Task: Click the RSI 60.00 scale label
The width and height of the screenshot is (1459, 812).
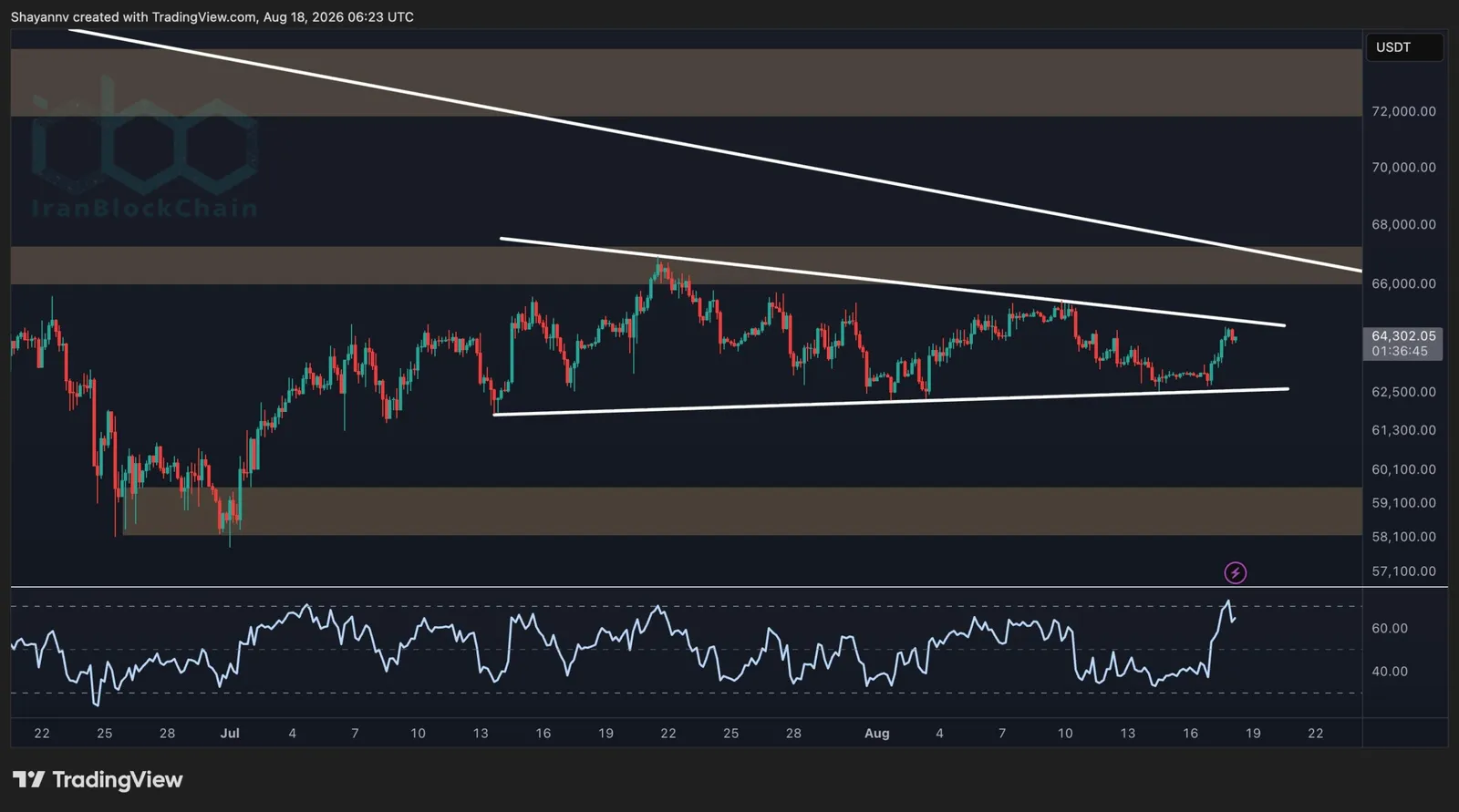Action: 1390,628
